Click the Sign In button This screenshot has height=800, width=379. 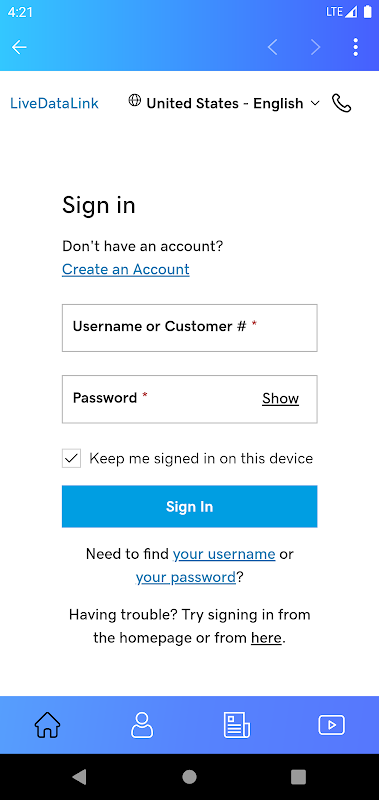click(190, 506)
